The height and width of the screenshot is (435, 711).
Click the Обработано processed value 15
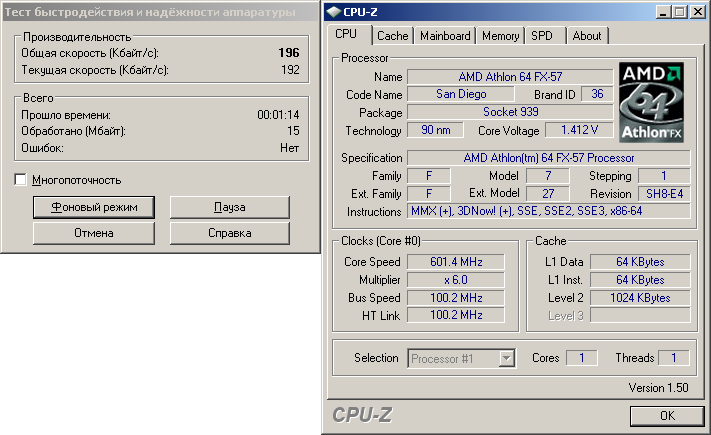point(293,131)
